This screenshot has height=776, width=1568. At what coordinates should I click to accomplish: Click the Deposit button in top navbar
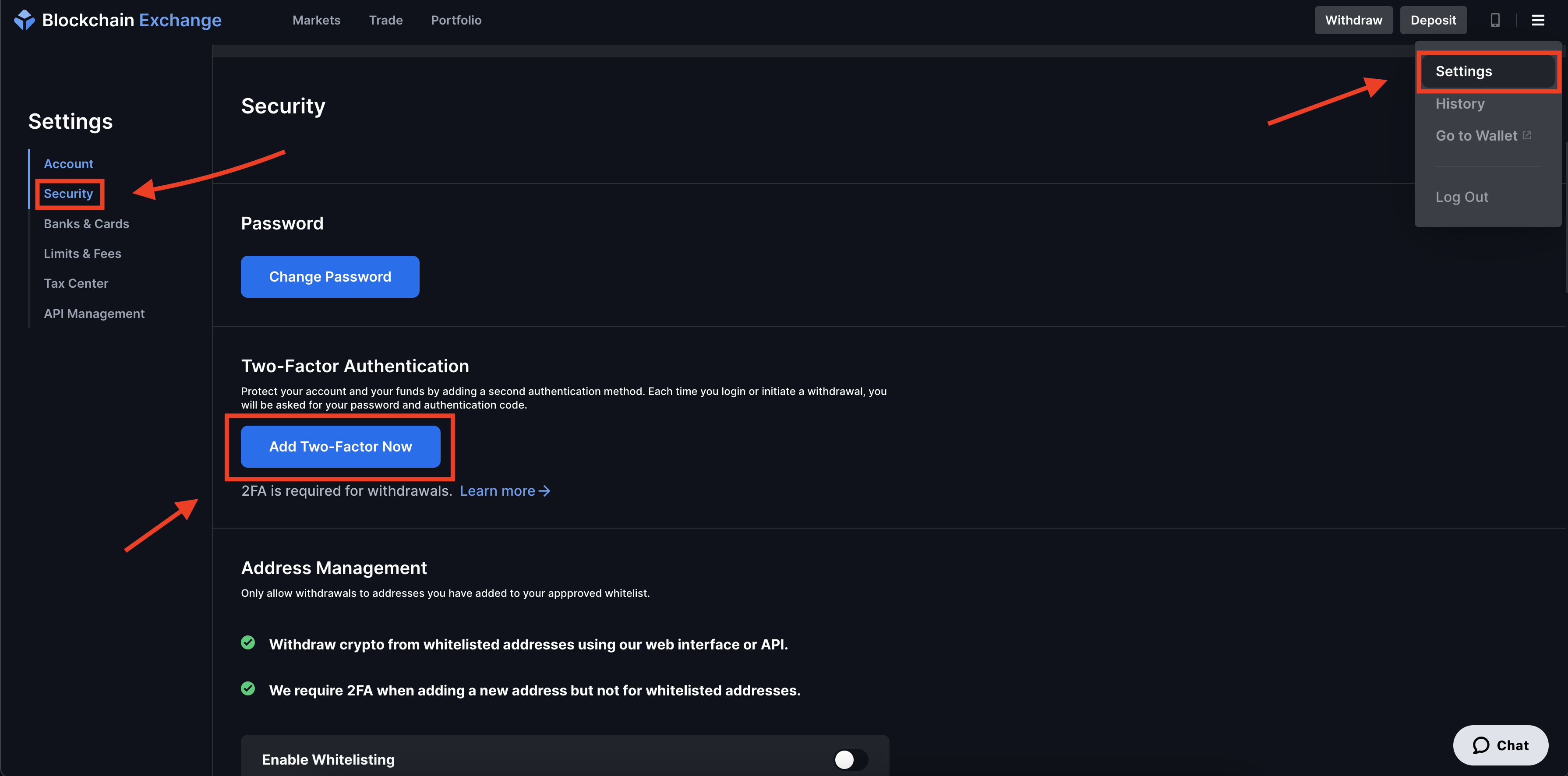pos(1432,19)
